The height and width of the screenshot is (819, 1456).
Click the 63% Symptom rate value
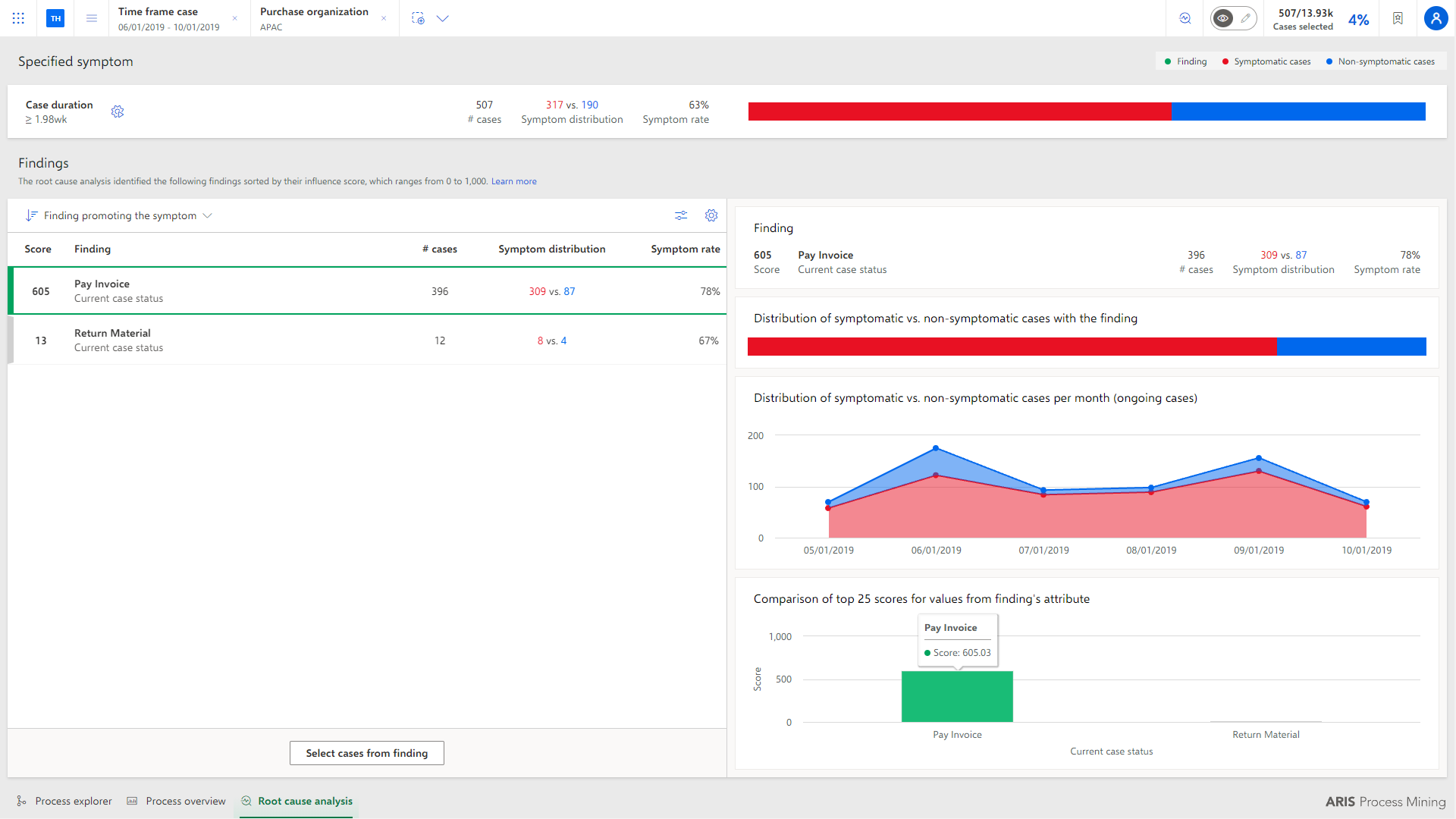pos(698,105)
